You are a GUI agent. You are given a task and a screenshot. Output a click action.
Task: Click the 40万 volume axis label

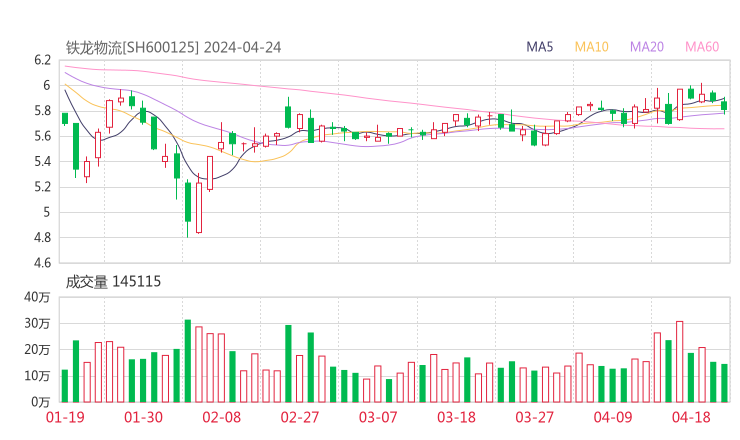tap(37, 297)
